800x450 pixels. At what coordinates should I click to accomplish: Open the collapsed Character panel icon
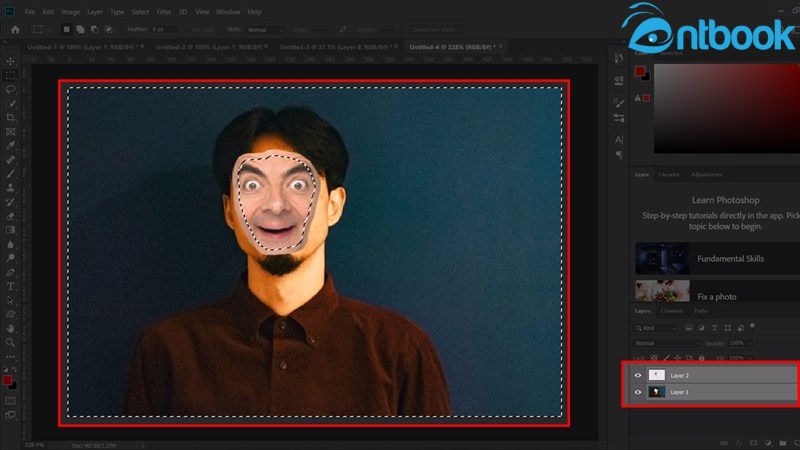click(619, 140)
